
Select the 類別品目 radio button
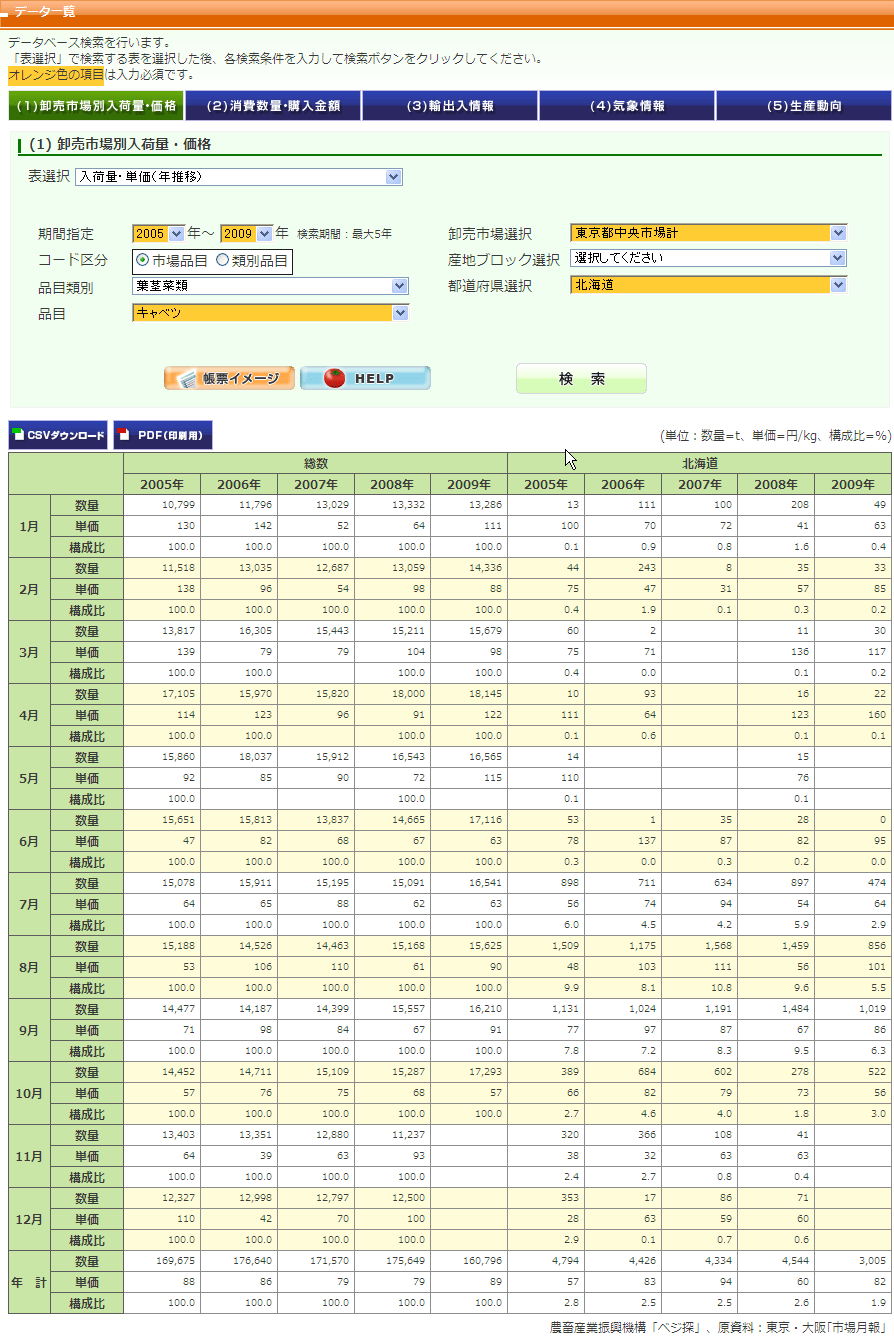[222, 261]
